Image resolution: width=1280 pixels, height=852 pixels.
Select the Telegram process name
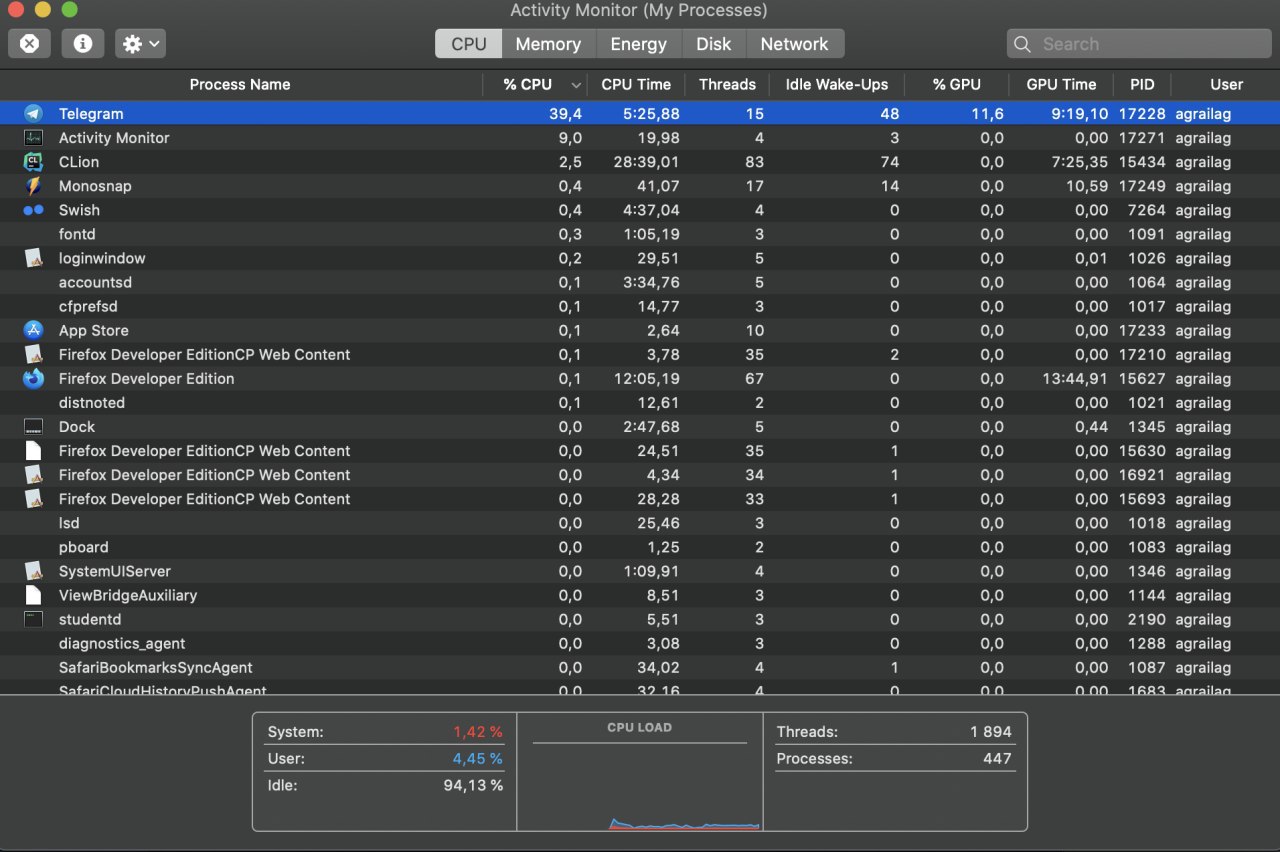click(x=91, y=114)
